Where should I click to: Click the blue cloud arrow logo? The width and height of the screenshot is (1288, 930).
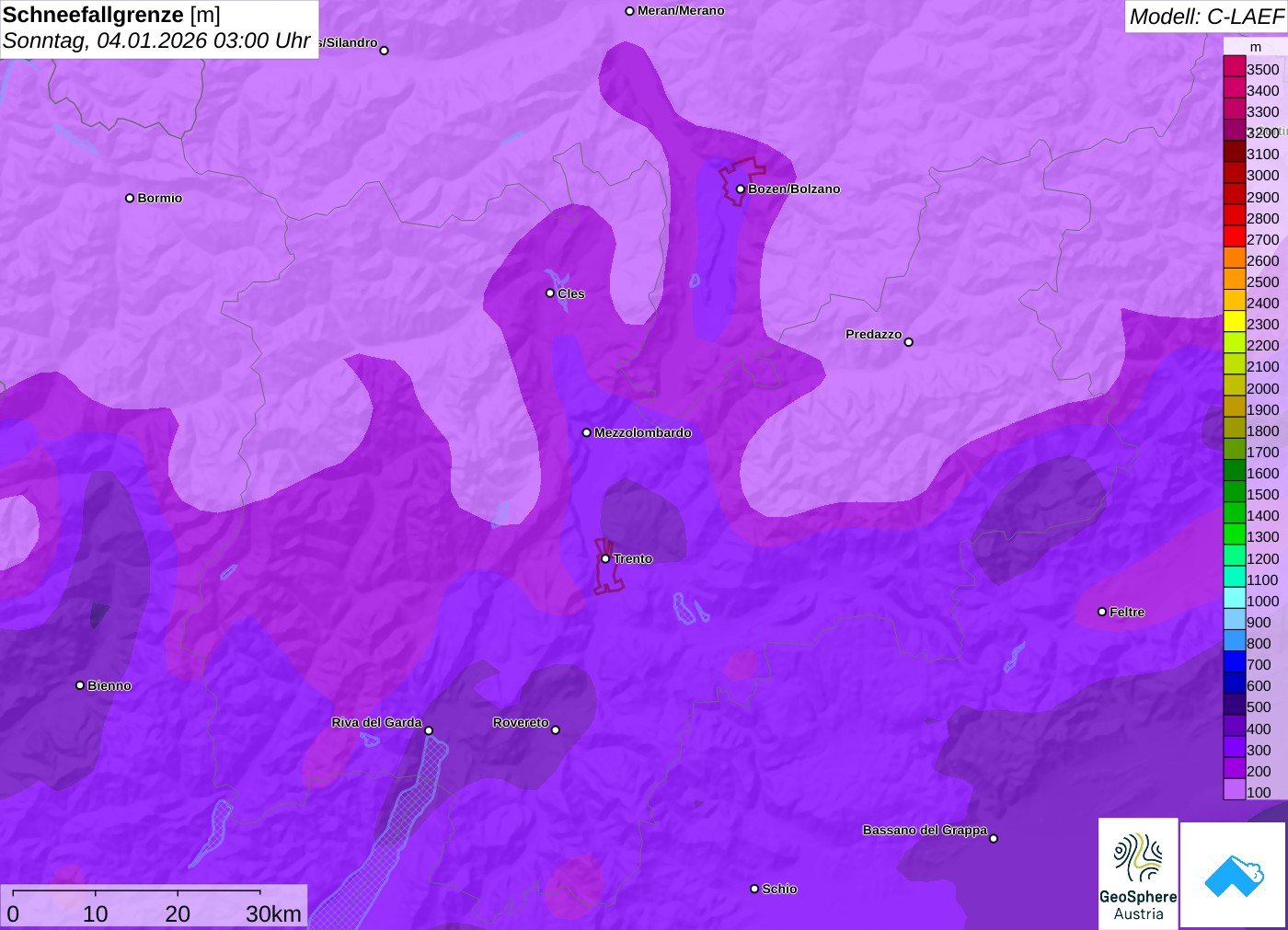tap(1234, 875)
